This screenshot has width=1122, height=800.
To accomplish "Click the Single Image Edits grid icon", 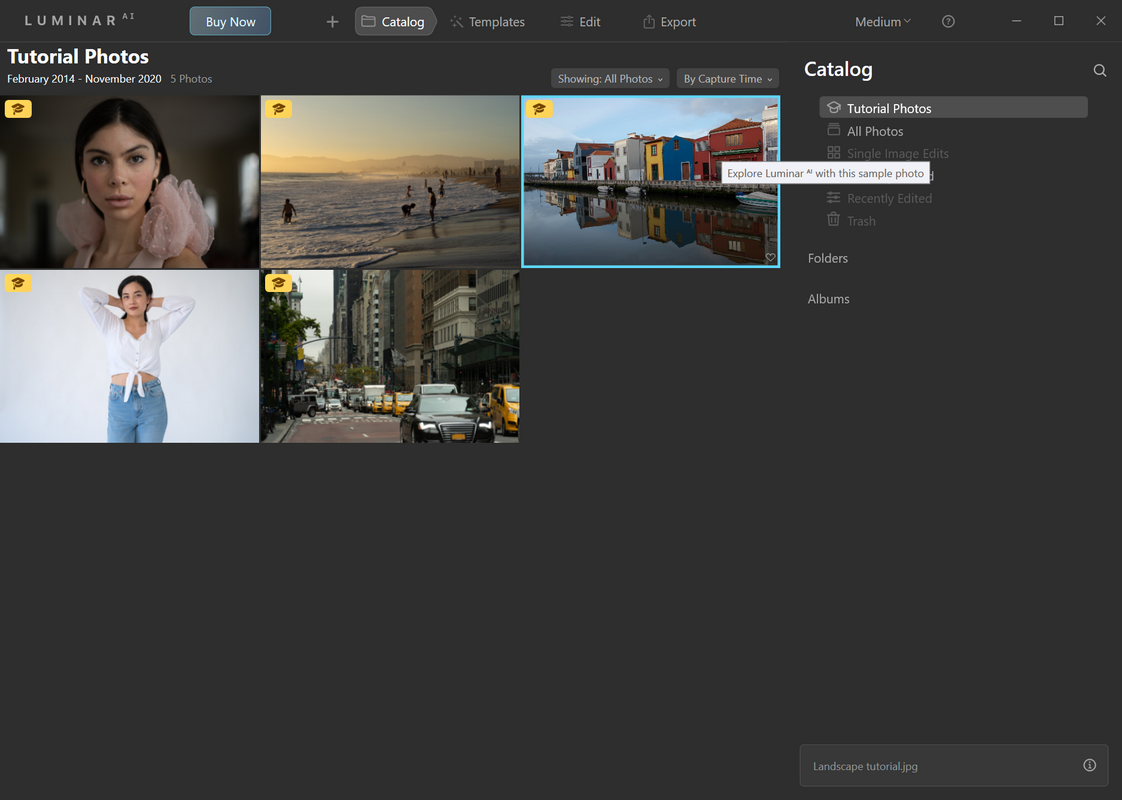I will click(833, 152).
